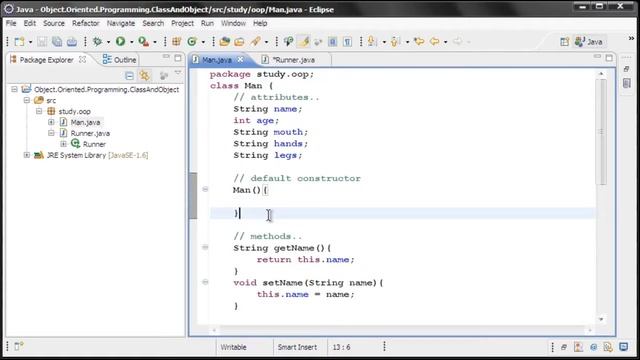The image size is (640, 360).
Task: Toggle Mark Occurrences pencil button
Action: pyautogui.click(x=304, y=41)
